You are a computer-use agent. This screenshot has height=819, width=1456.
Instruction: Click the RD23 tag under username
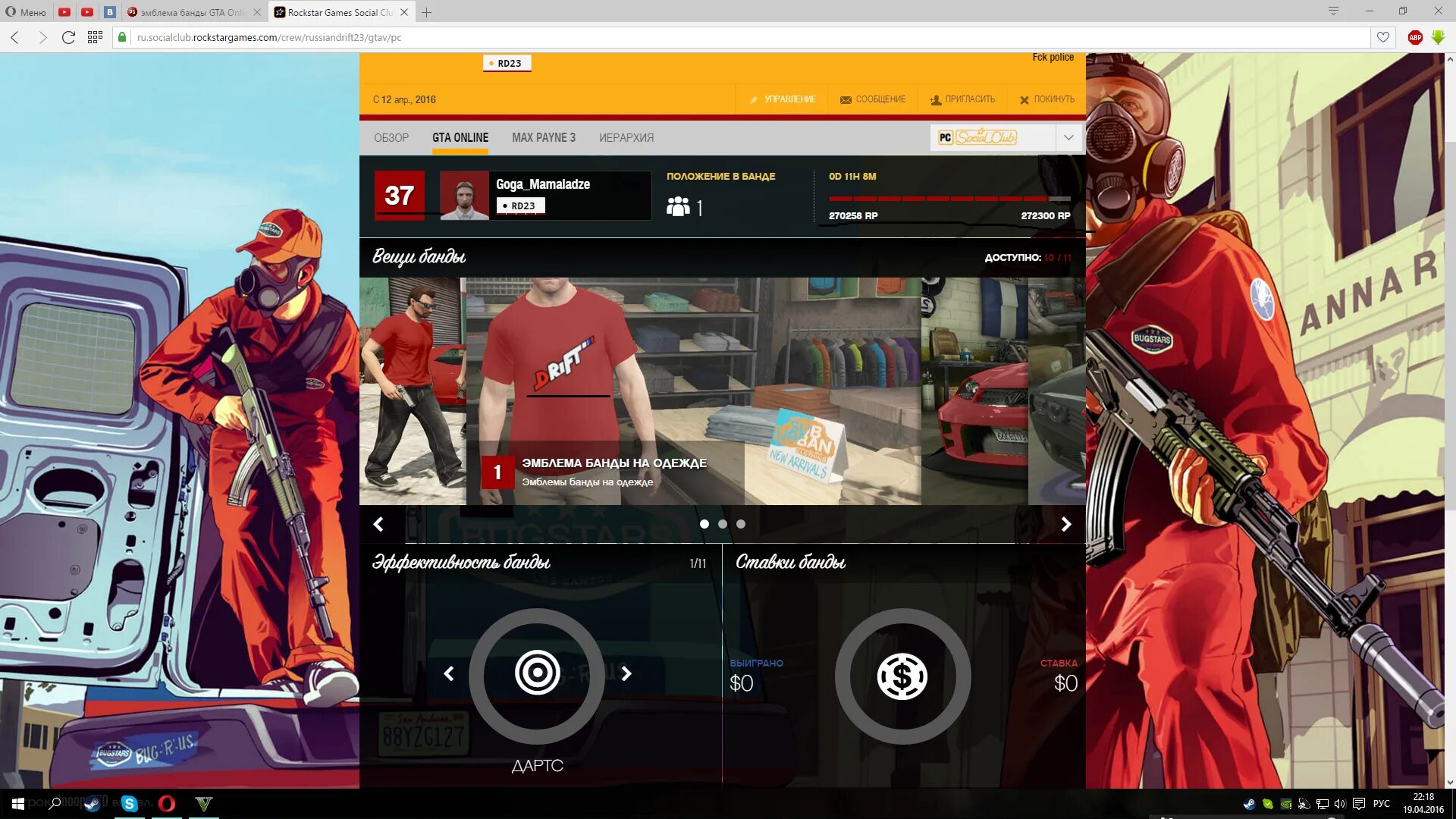(520, 206)
